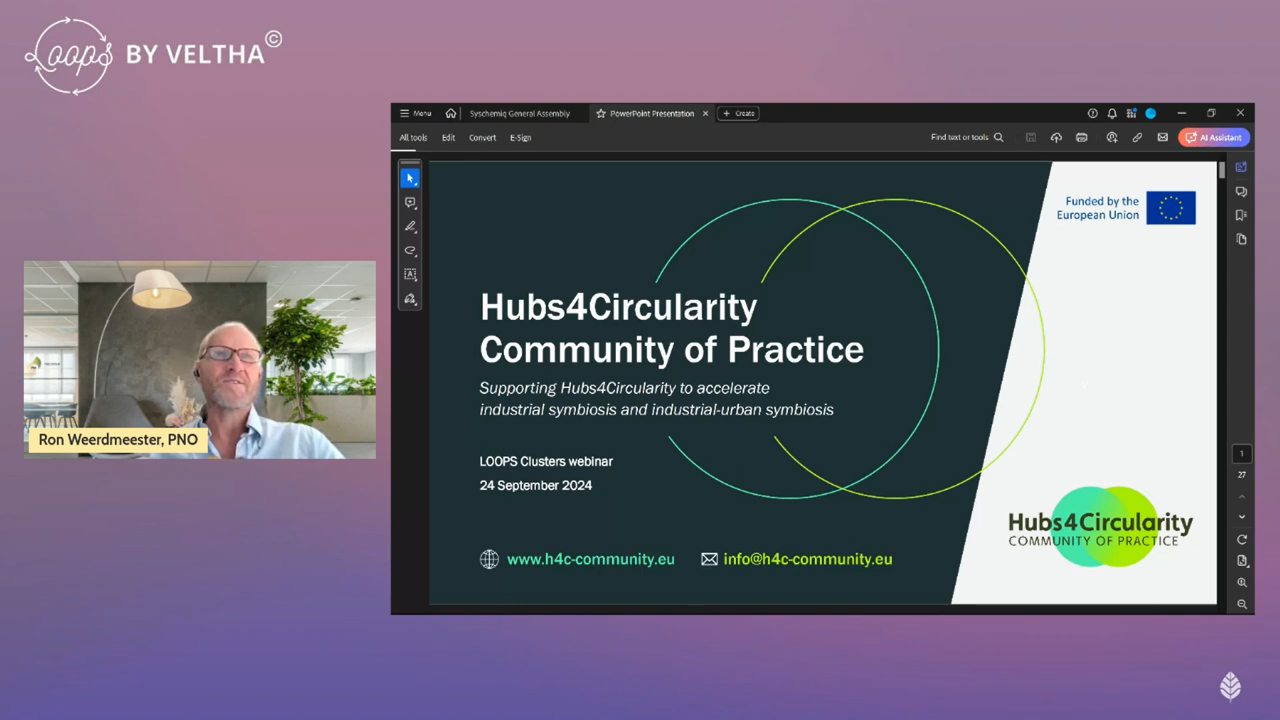
Task: Star the PowerPoint Presentation document
Action: (x=601, y=113)
